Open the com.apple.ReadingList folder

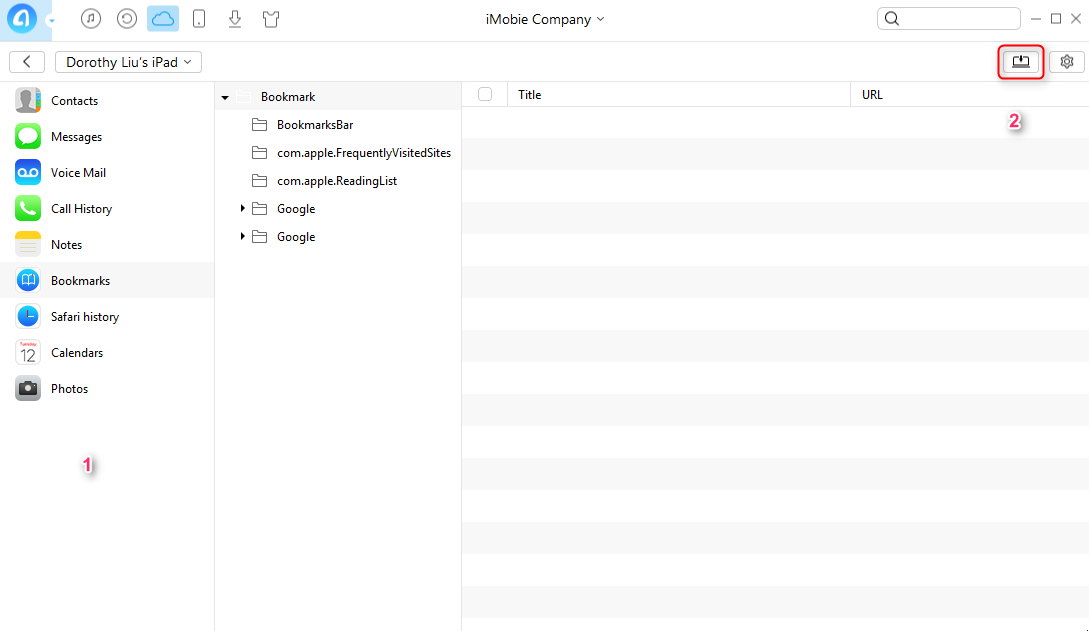(337, 180)
